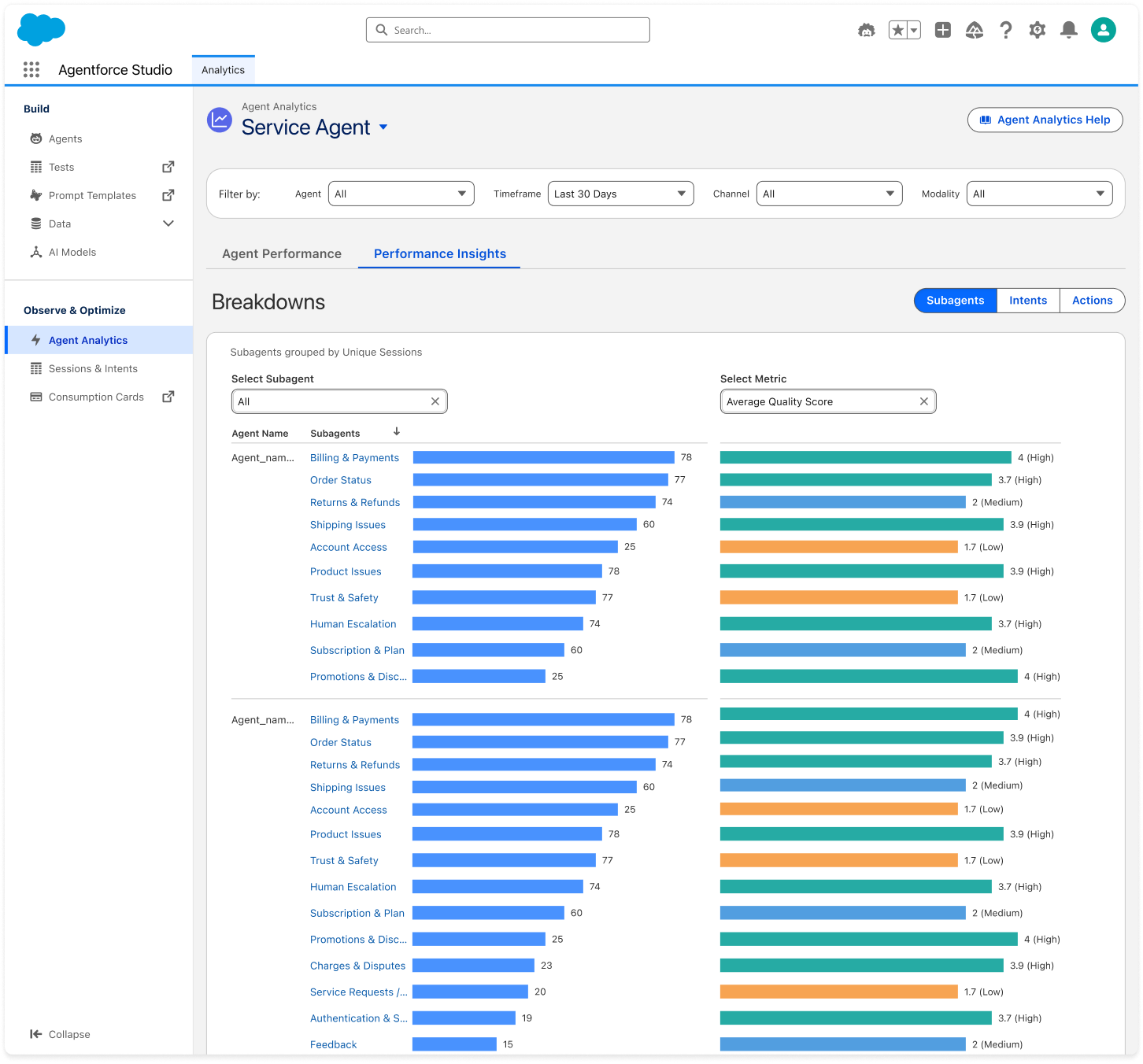Open the Charges & Disputes subagent link

357,966
